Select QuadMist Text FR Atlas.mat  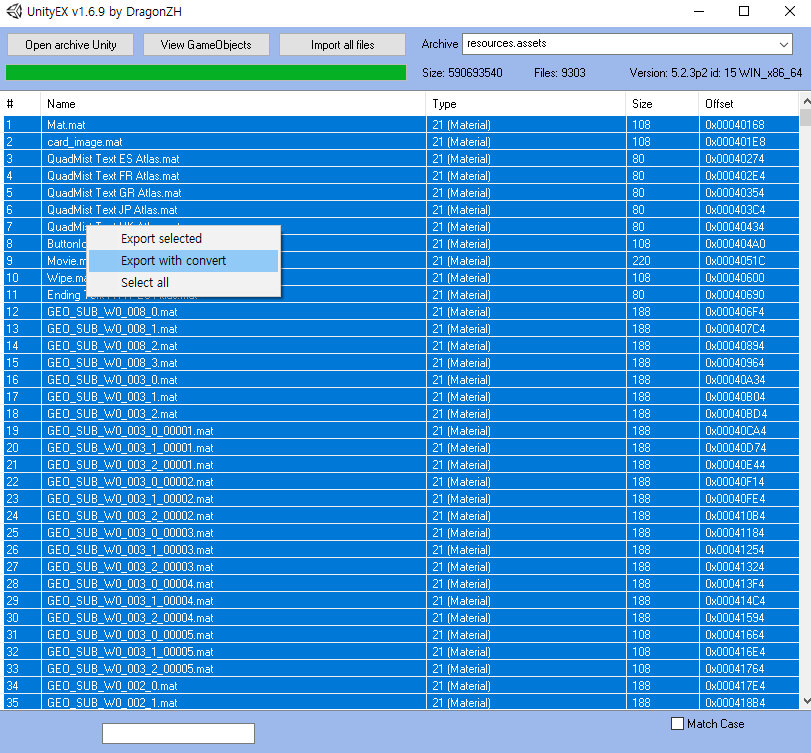pos(401,176)
